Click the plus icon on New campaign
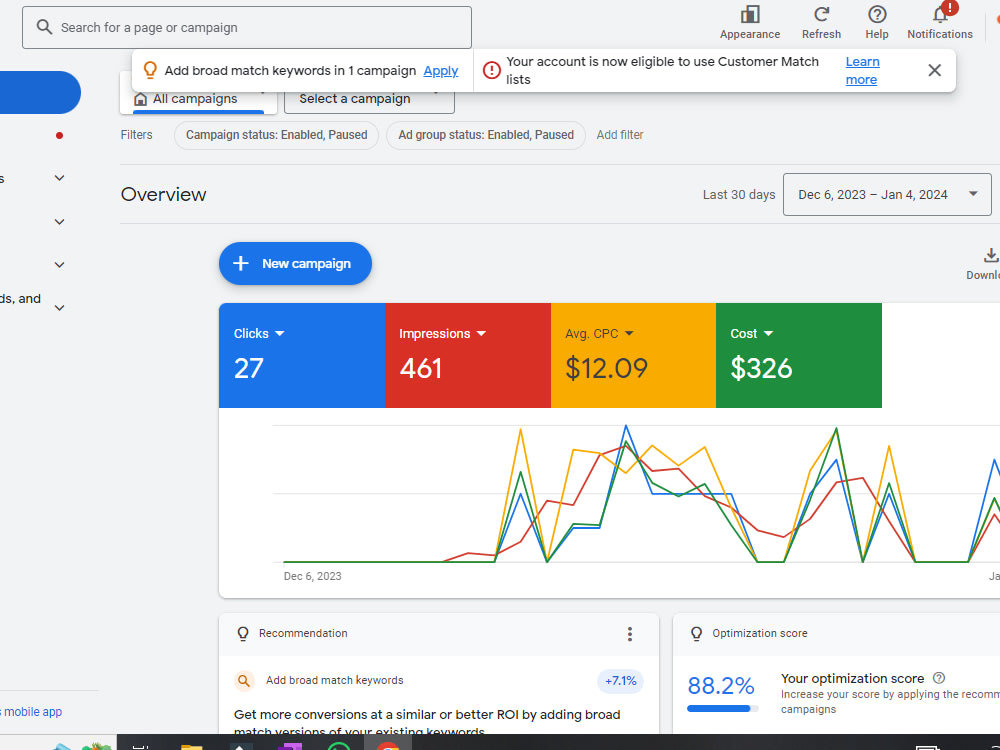This screenshot has width=1000, height=750. 240,263
